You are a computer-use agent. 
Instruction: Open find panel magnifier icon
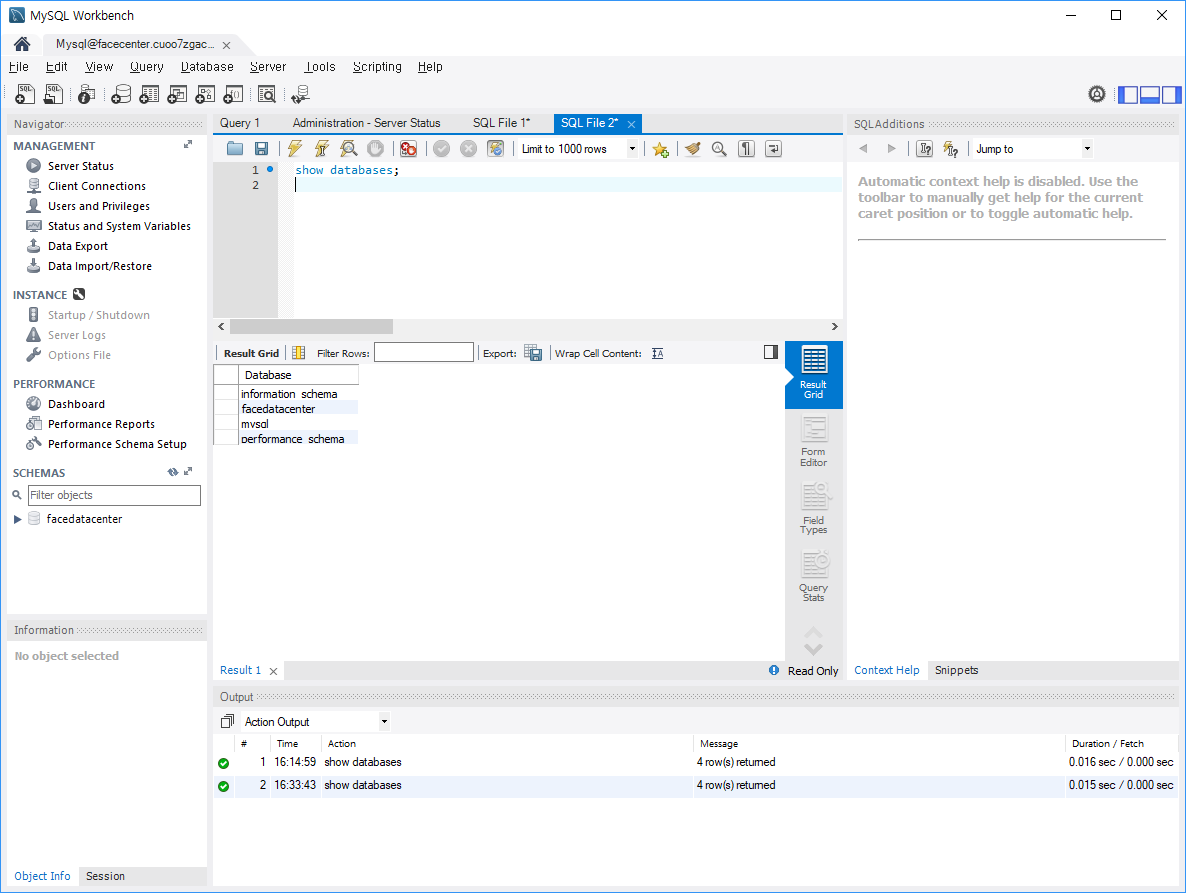[x=719, y=149]
